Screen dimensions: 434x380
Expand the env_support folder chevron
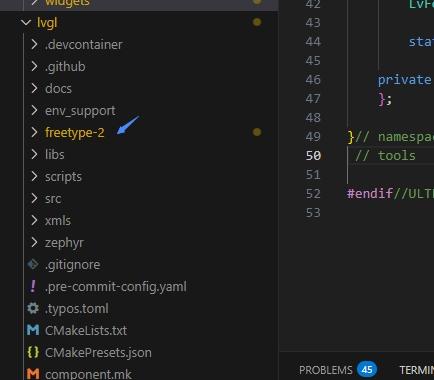pos(34,110)
